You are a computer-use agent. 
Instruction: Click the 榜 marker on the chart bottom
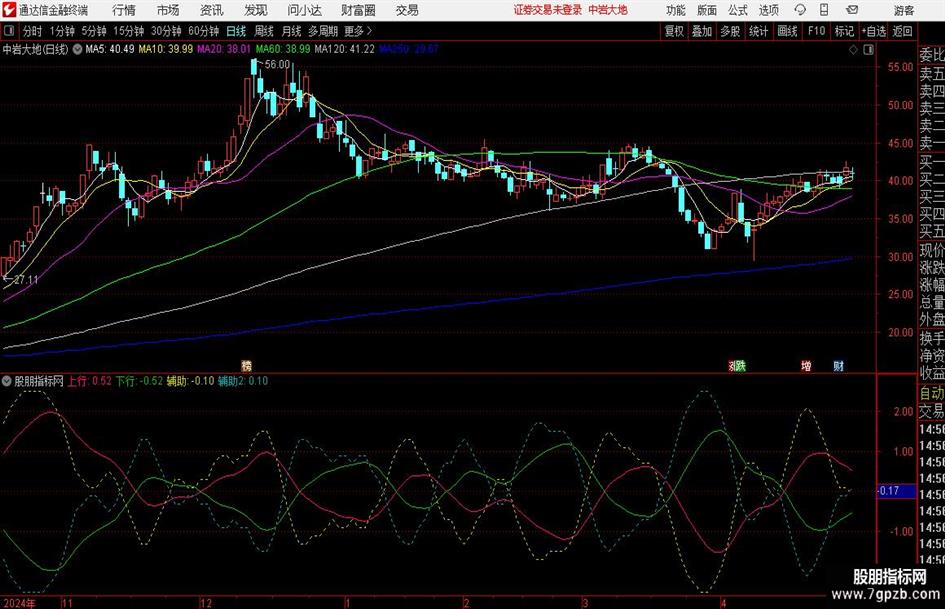[246, 365]
